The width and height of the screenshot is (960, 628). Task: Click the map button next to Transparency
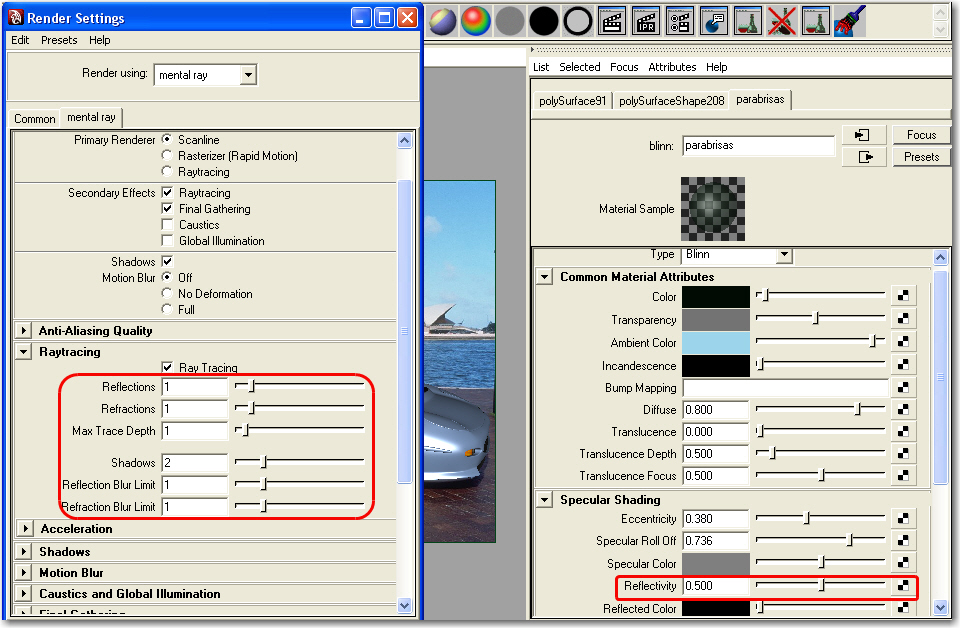pos(903,319)
